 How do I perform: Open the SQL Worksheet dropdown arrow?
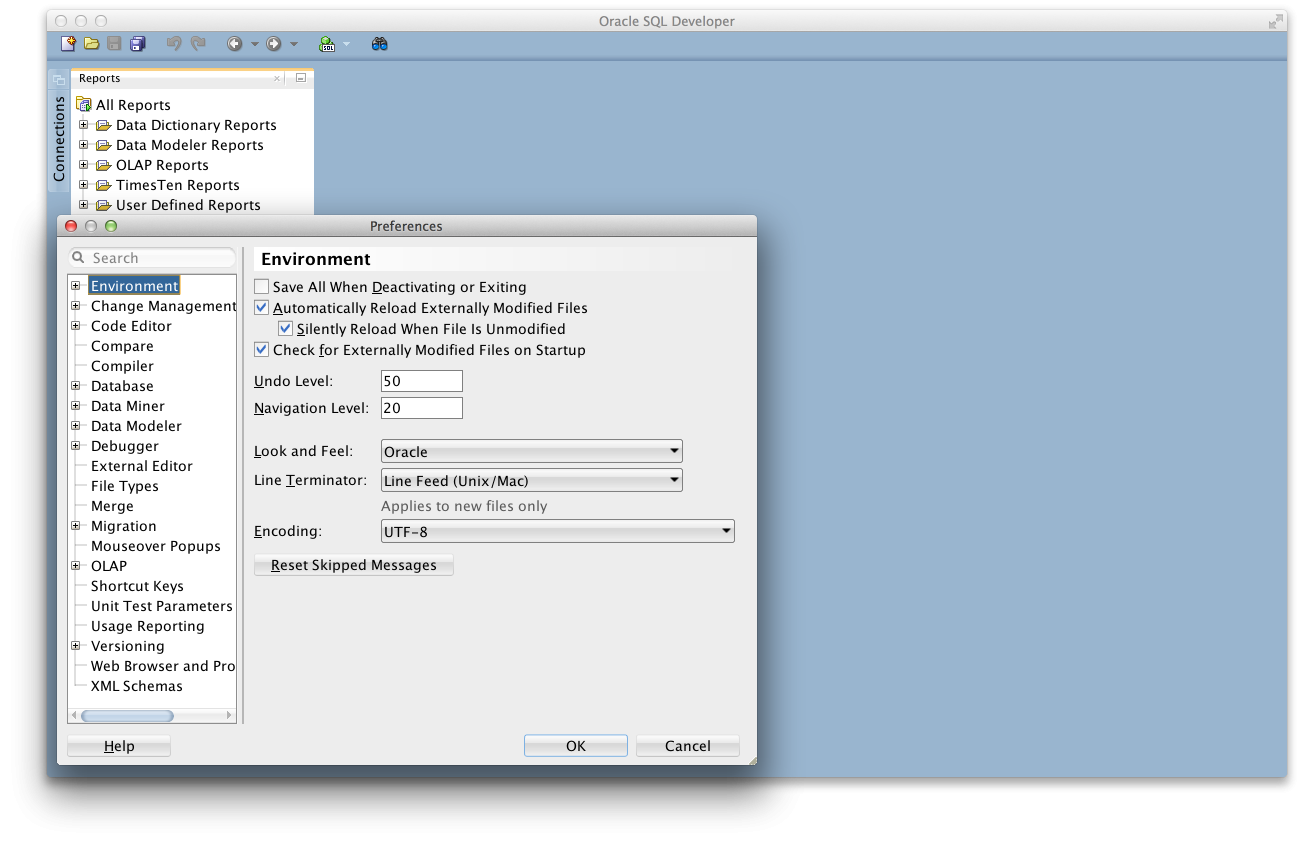(x=346, y=44)
